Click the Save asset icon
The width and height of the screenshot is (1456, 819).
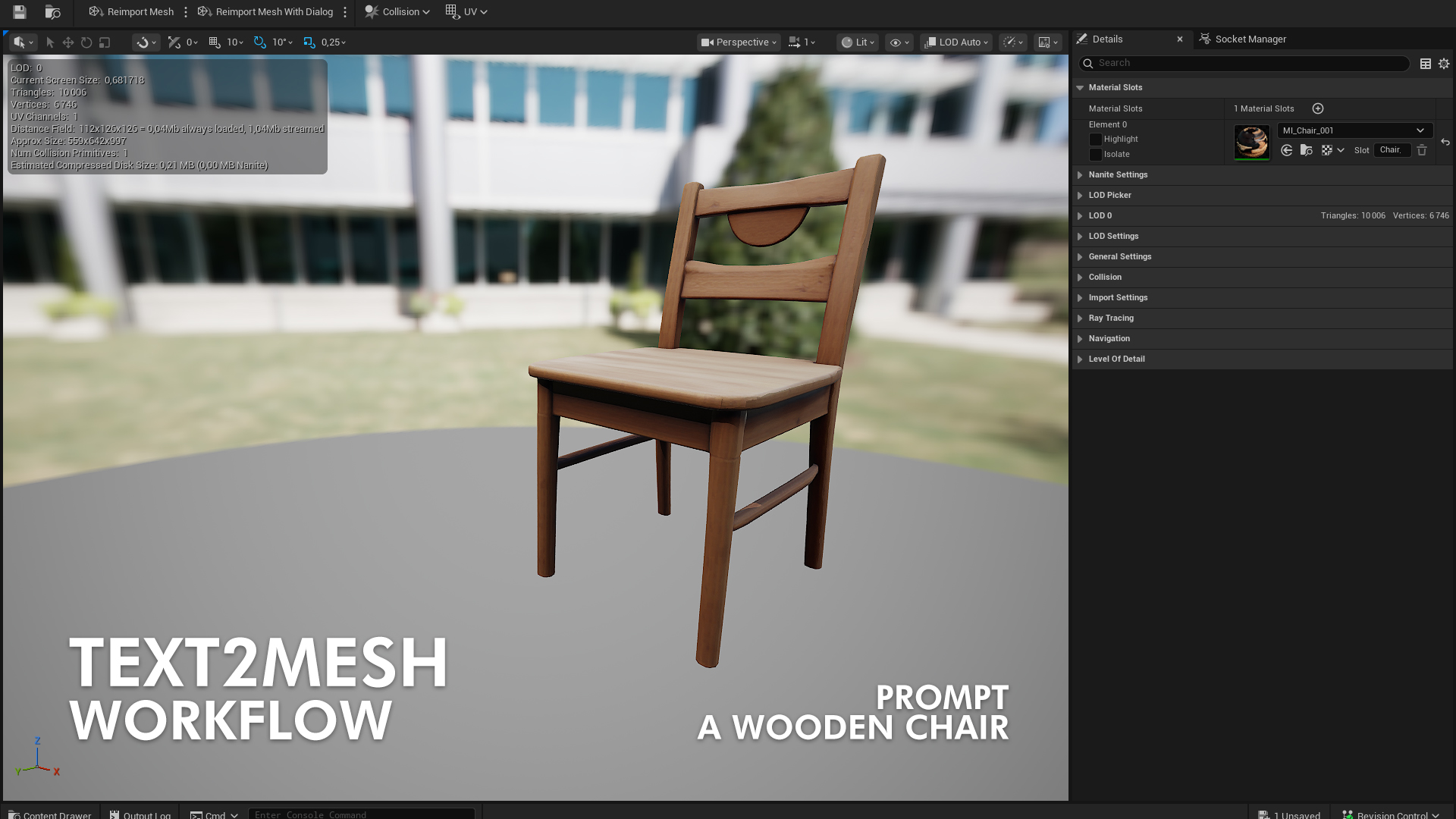(x=20, y=12)
